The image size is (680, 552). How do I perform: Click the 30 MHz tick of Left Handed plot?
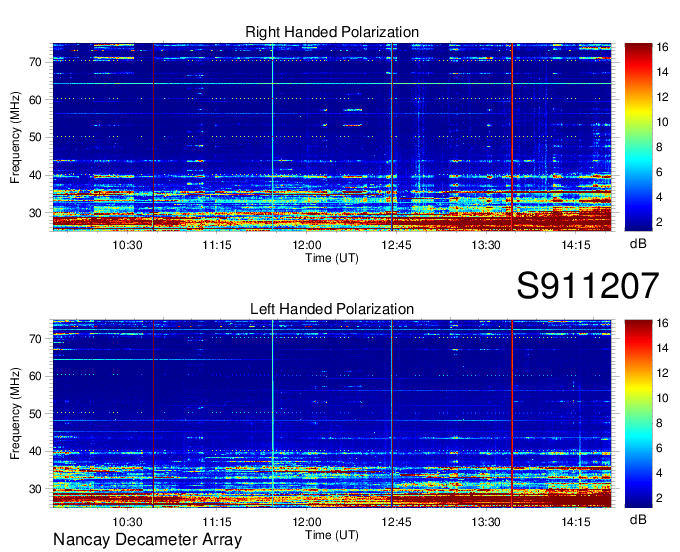coord(36,490)
